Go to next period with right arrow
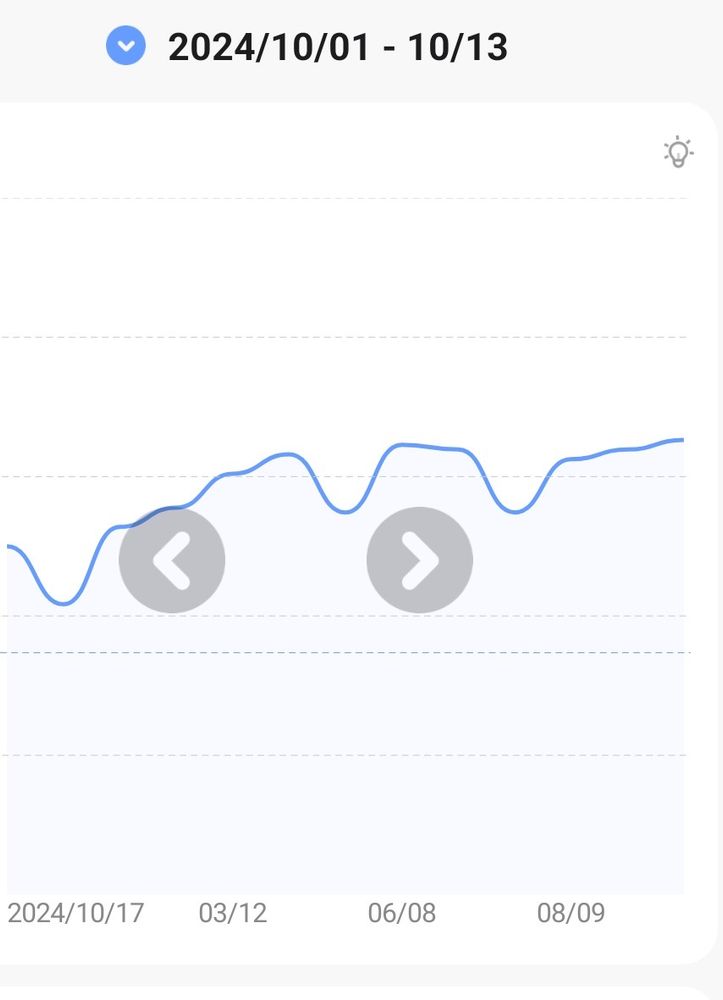Screen dimensions: 723x1000 [420, 560]
